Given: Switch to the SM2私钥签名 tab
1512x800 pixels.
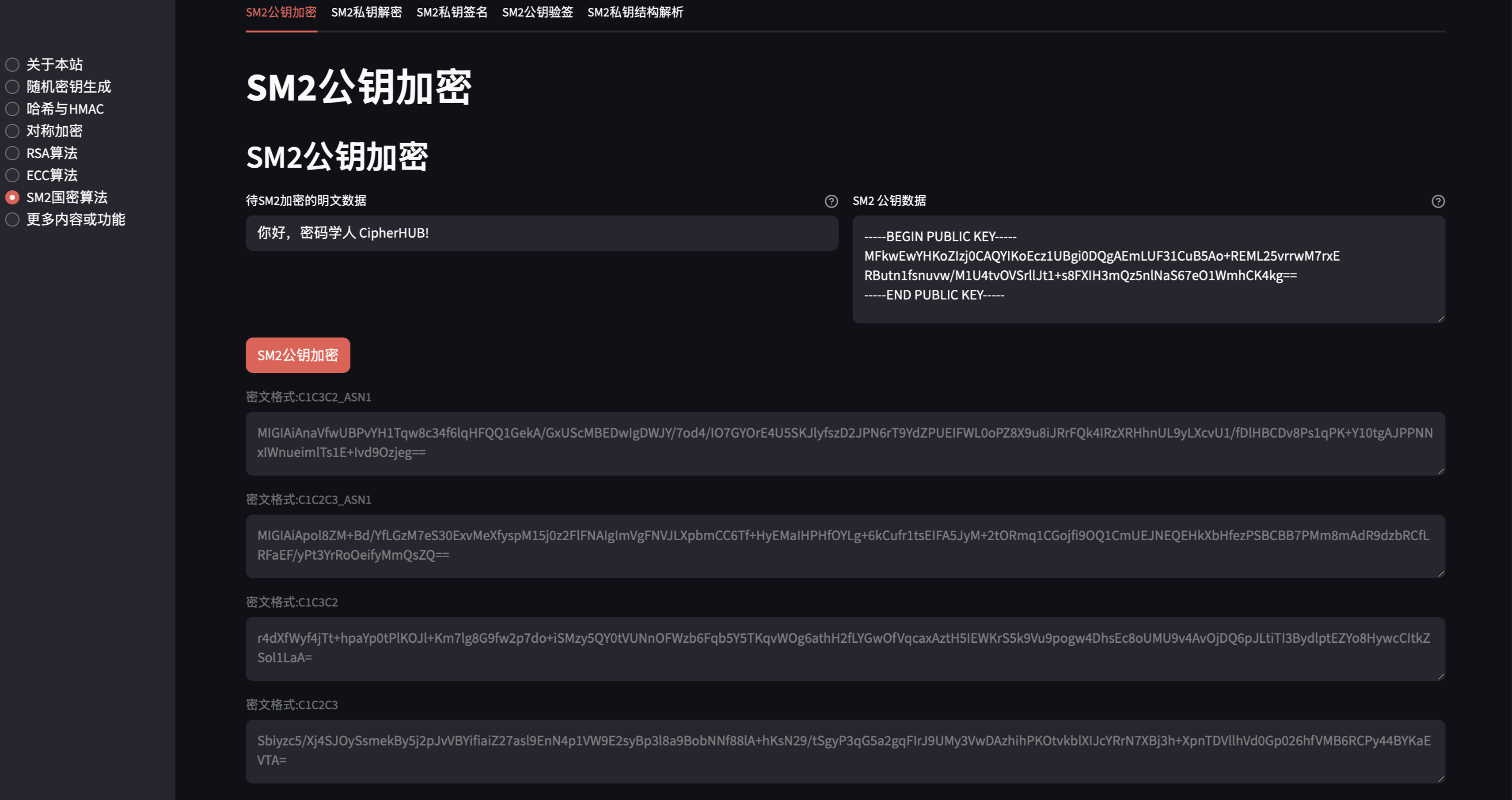Looking at the screenshot, I should pos(452,13).
